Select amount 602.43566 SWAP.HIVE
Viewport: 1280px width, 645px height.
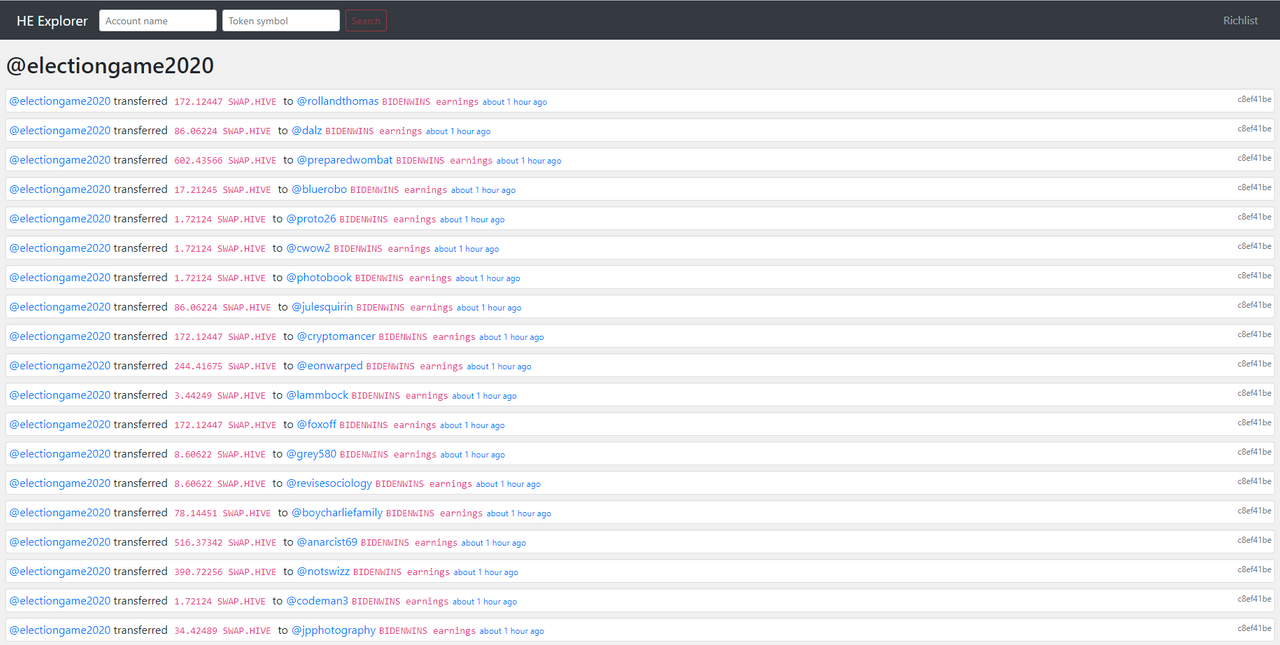(x=225, y=161)
